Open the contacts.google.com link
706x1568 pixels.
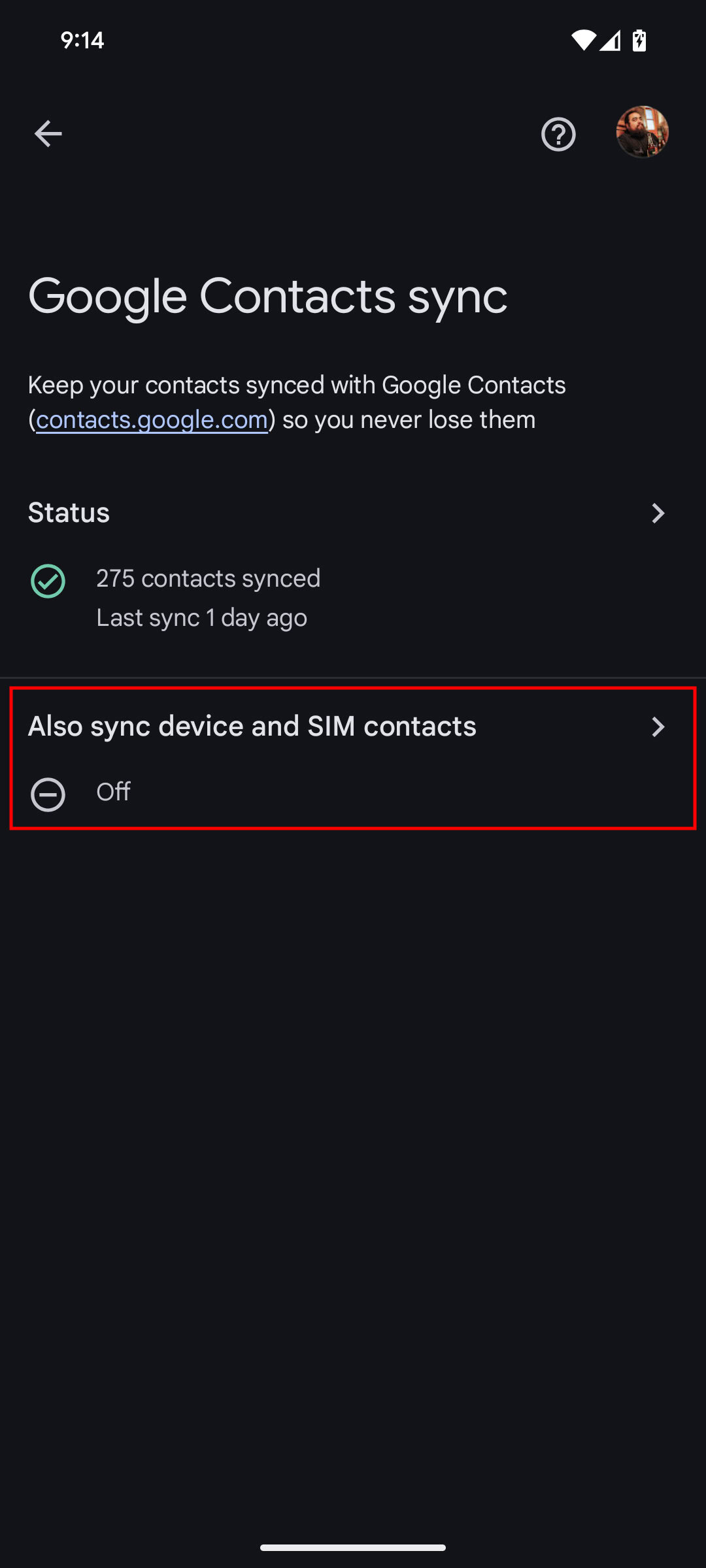152,420
